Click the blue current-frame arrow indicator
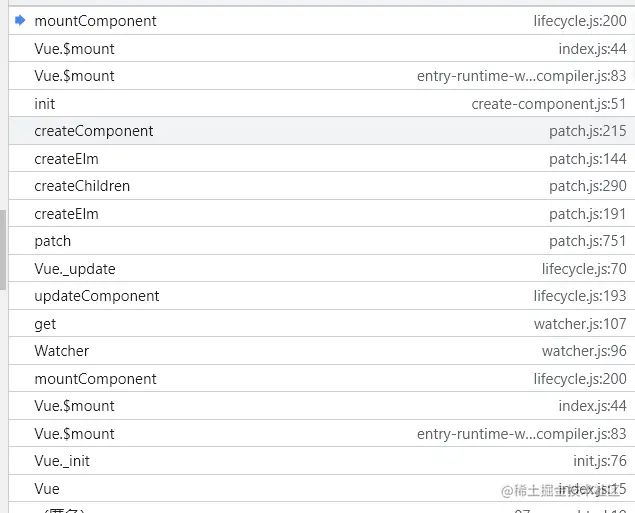The image size is (635, 513). (x=20, y=20)
